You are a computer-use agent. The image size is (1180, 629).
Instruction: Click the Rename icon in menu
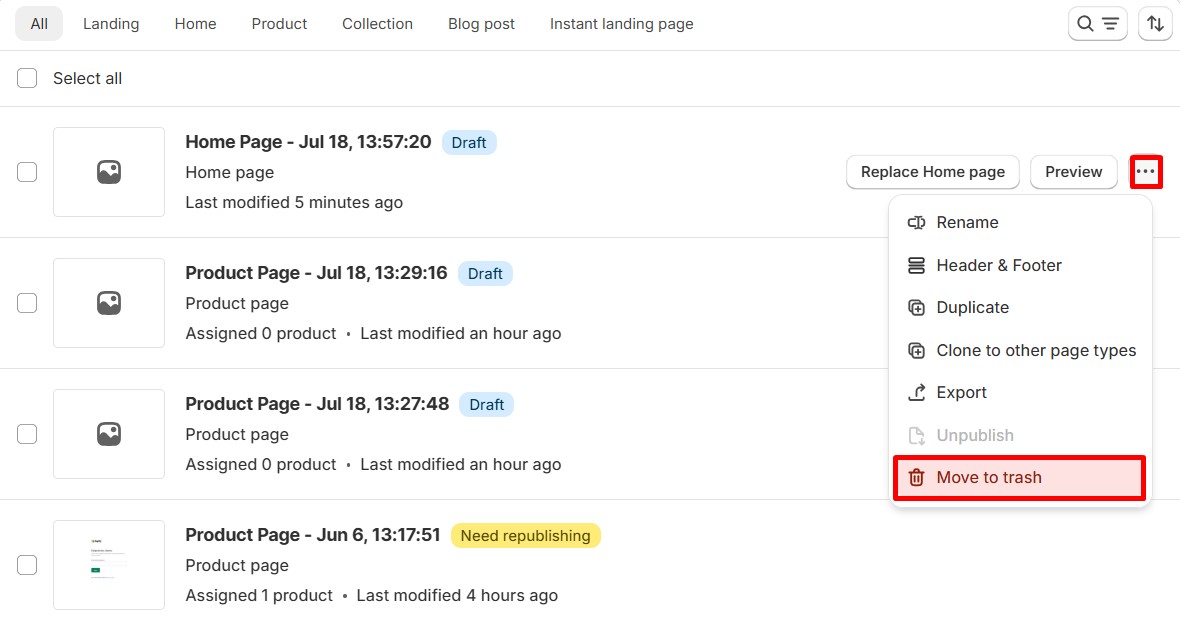tap(916, 223)
